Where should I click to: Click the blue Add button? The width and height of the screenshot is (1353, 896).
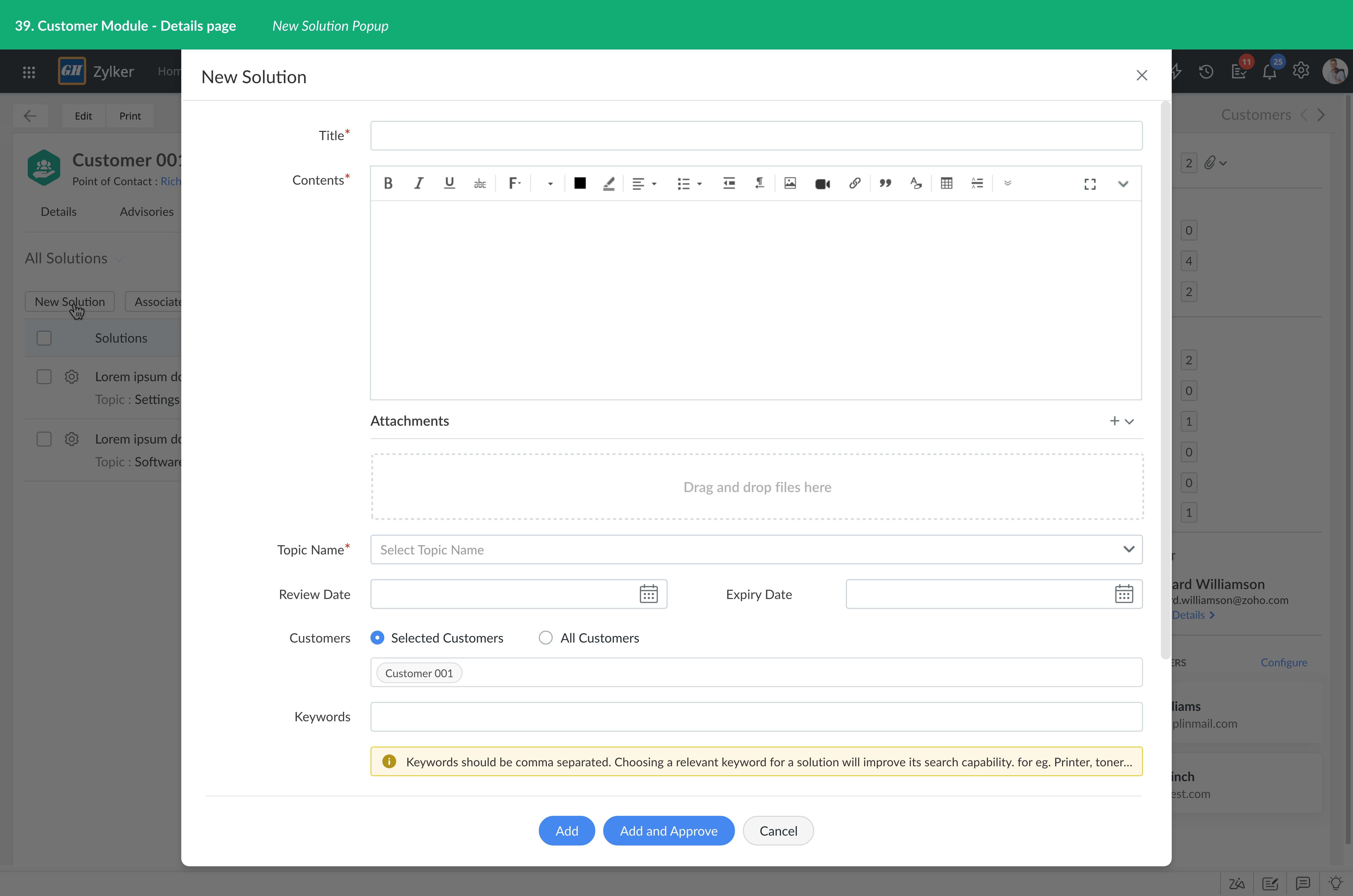coord(567,831)
